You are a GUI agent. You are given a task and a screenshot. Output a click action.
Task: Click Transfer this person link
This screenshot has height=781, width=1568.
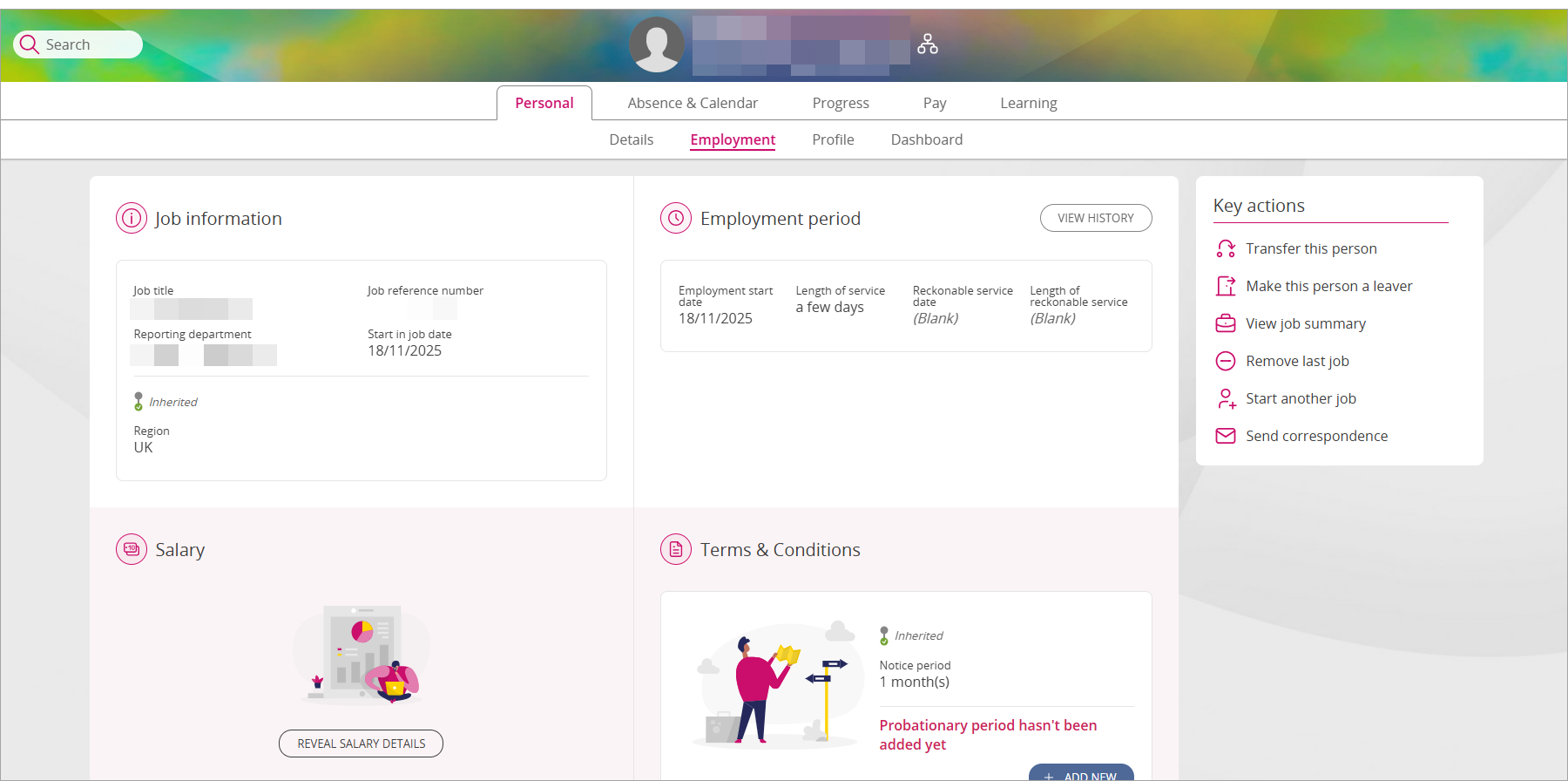pyautogui.click(x=1311, y=248)
